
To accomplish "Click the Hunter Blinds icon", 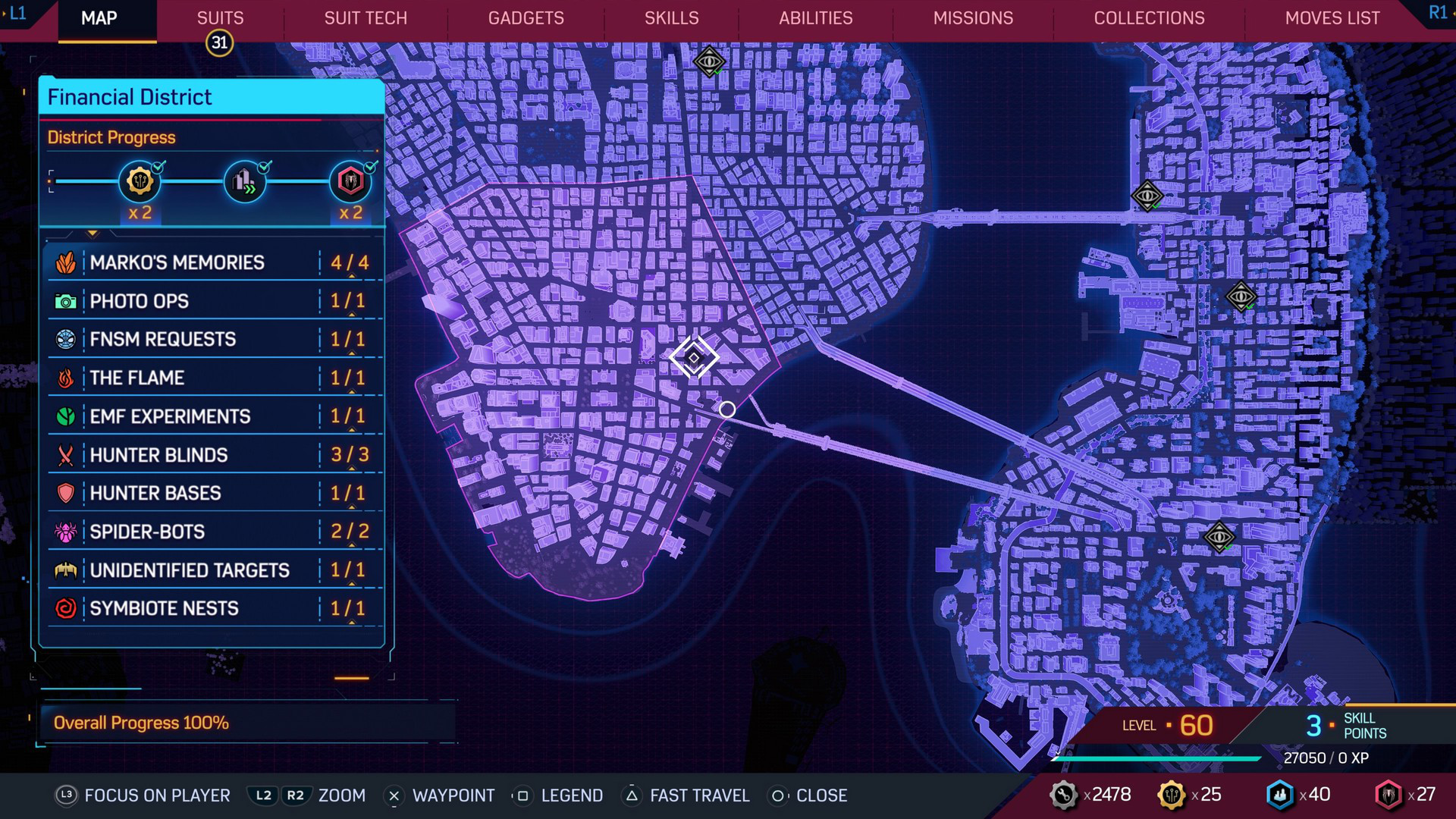I will (65, 455).
